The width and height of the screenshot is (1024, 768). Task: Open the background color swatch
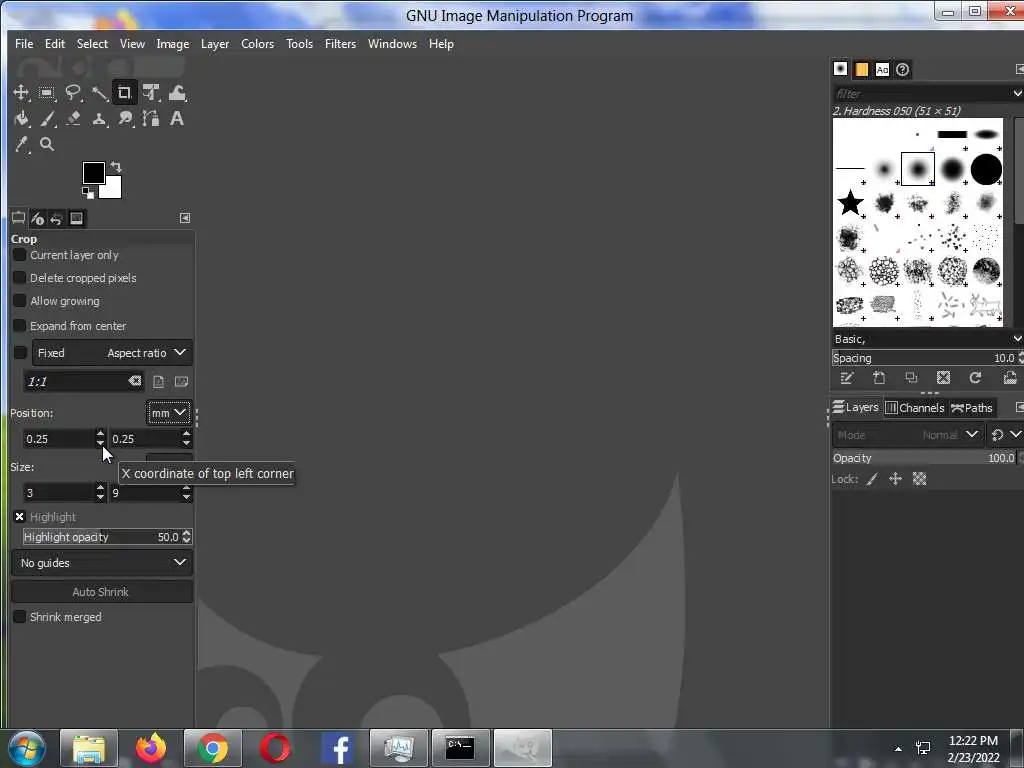[112, 189]
